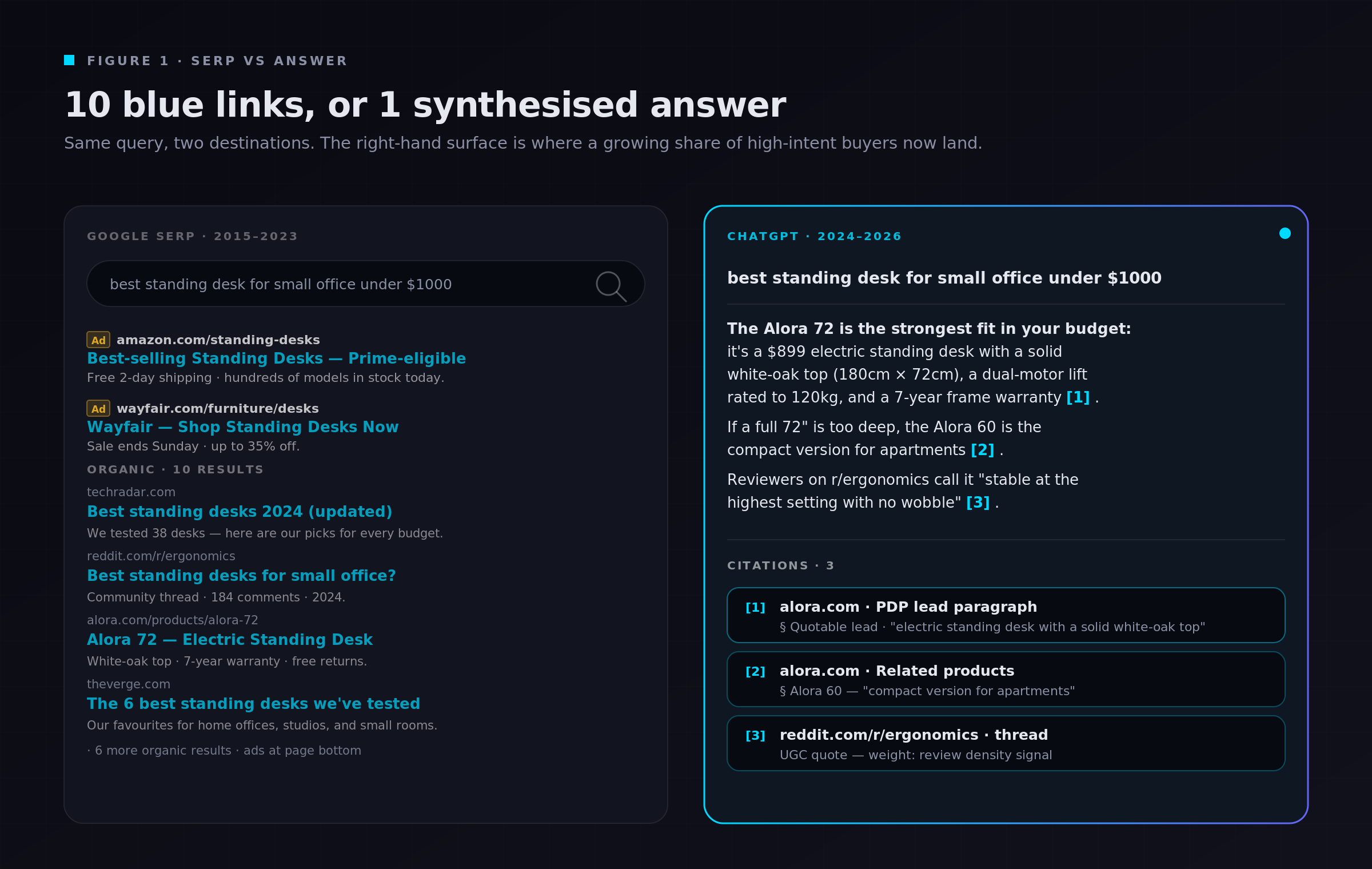The width and height of the screenshot is (1372, 869).
Task: Click inline citation [3] after no wobble
Action: 978,503
